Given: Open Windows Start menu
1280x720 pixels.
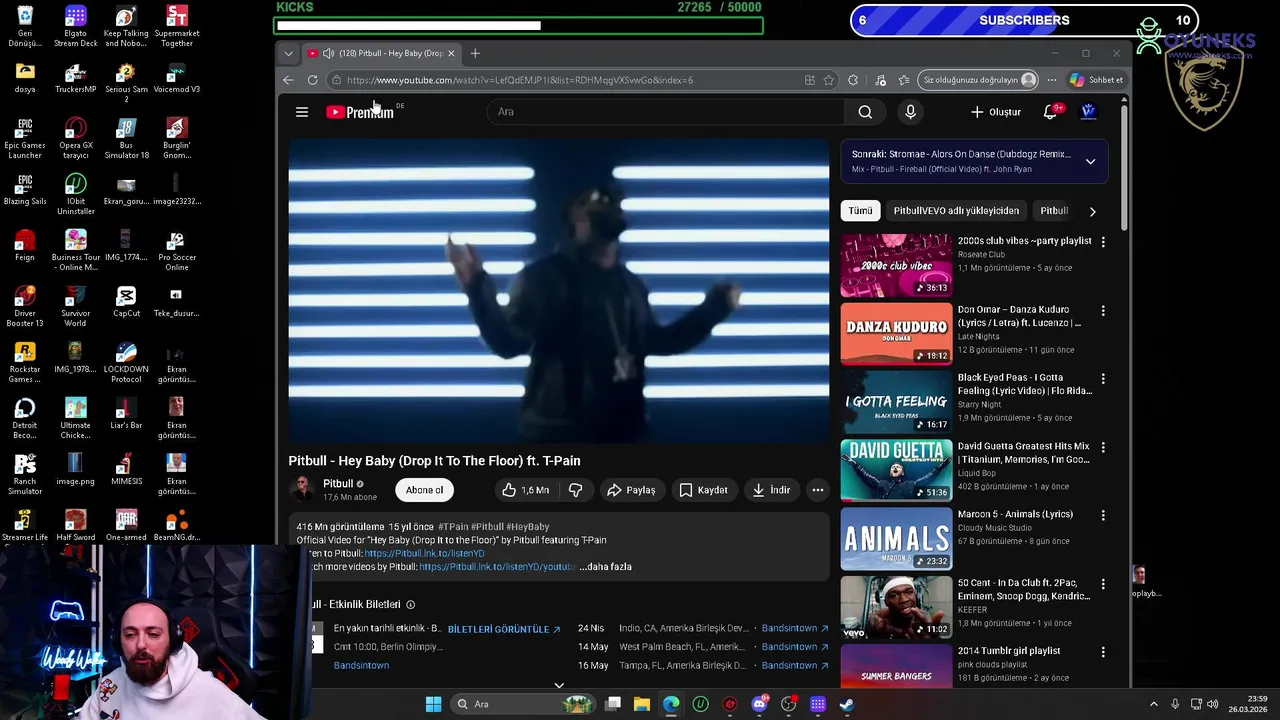Looking at the screenshot, I should tap(433, 704).
